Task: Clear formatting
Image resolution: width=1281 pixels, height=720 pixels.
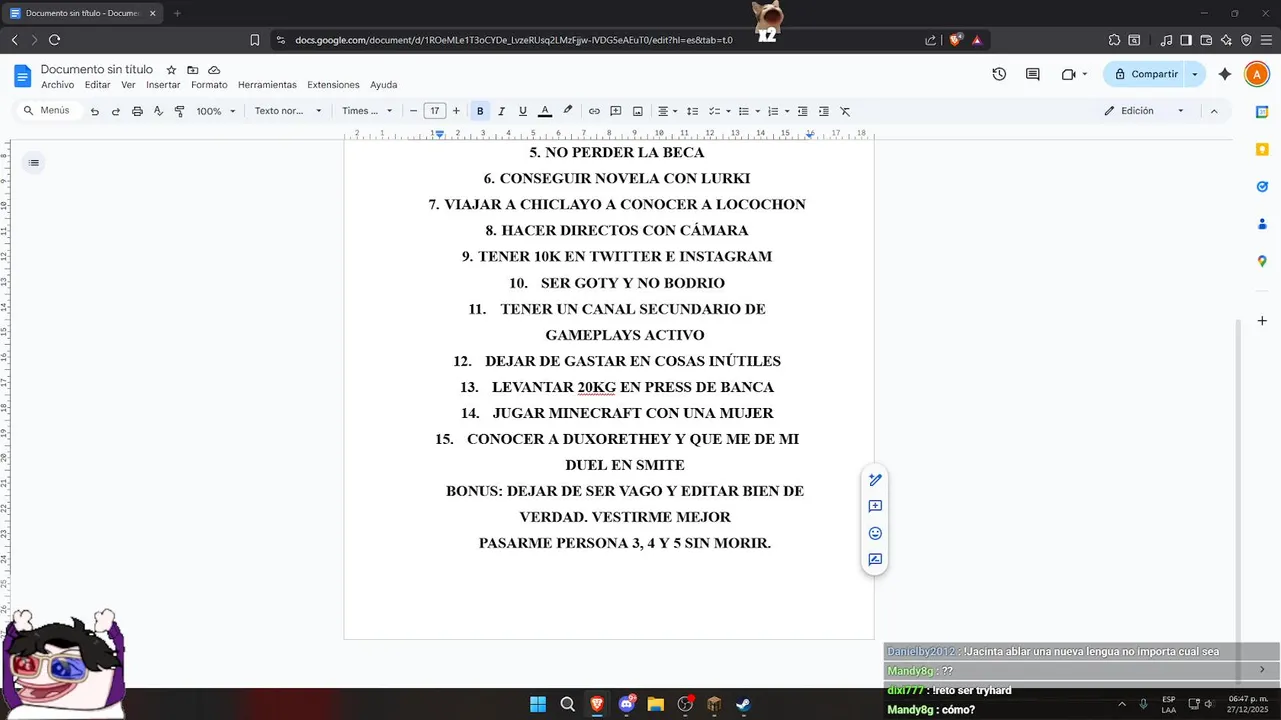Action: (x=845, y=111)
